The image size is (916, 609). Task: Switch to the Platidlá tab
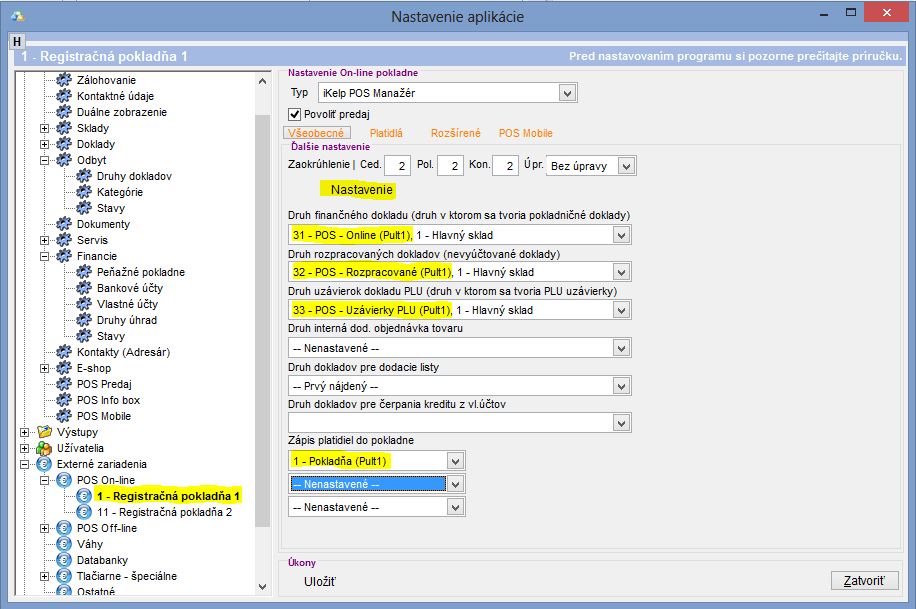click(386, 133)
